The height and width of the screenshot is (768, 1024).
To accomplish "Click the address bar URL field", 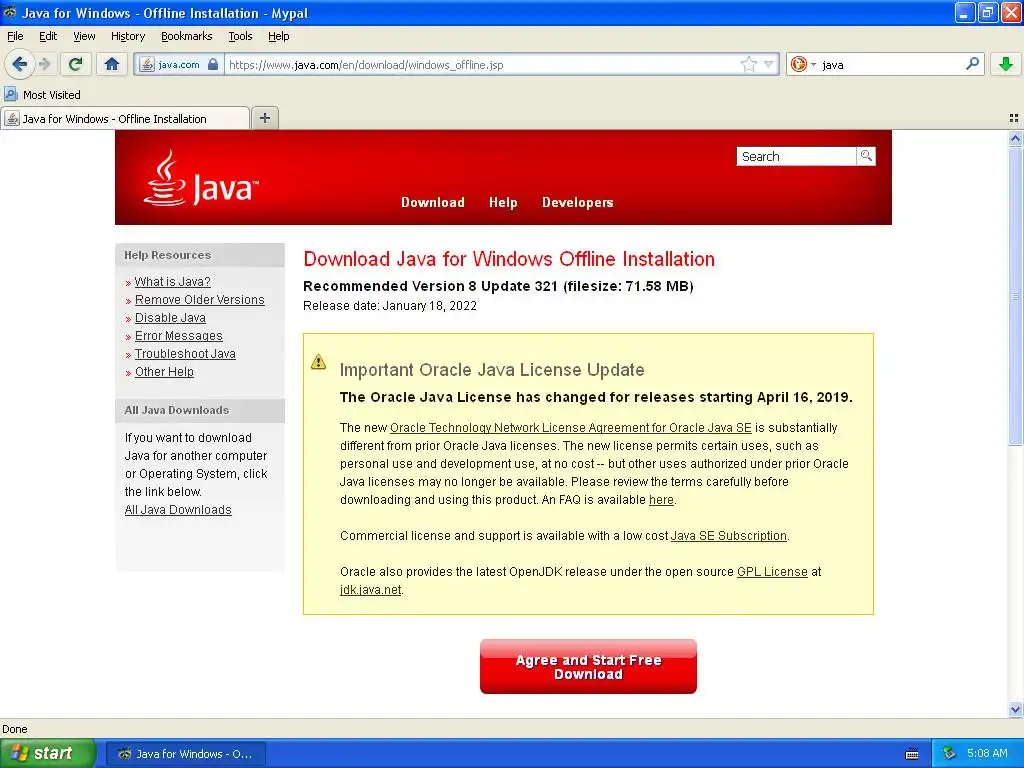I will tap(483, 65).
